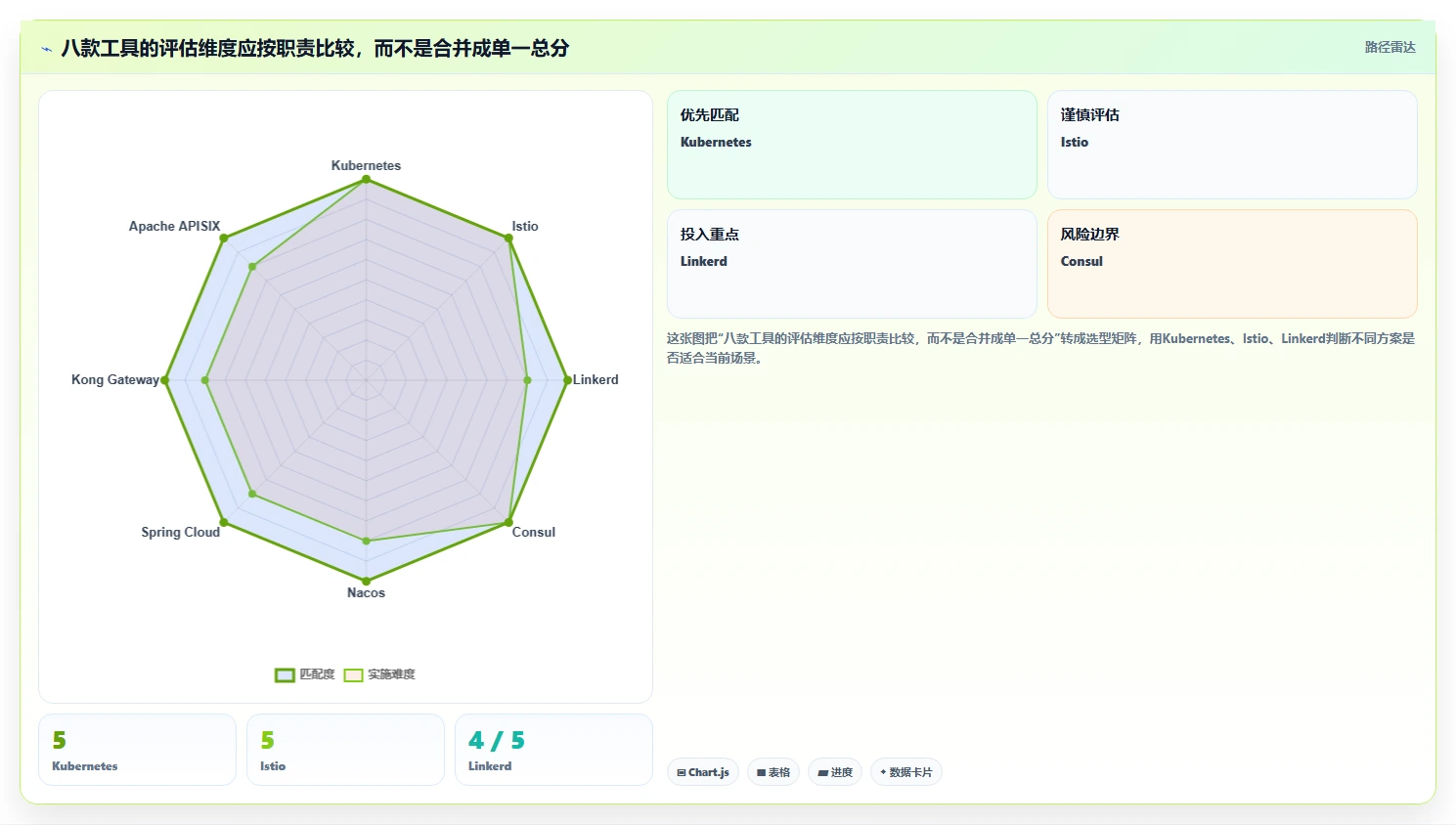1456x825 pixels.
Task: Click the stat card showing 5 Istio
Action: coord(345,750)
